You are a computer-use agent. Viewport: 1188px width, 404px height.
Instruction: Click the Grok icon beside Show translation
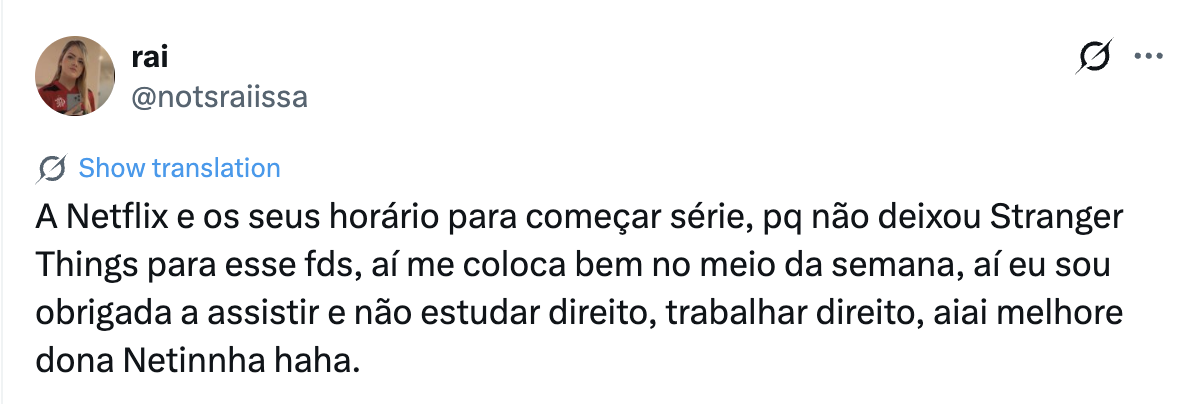point(51,168)
